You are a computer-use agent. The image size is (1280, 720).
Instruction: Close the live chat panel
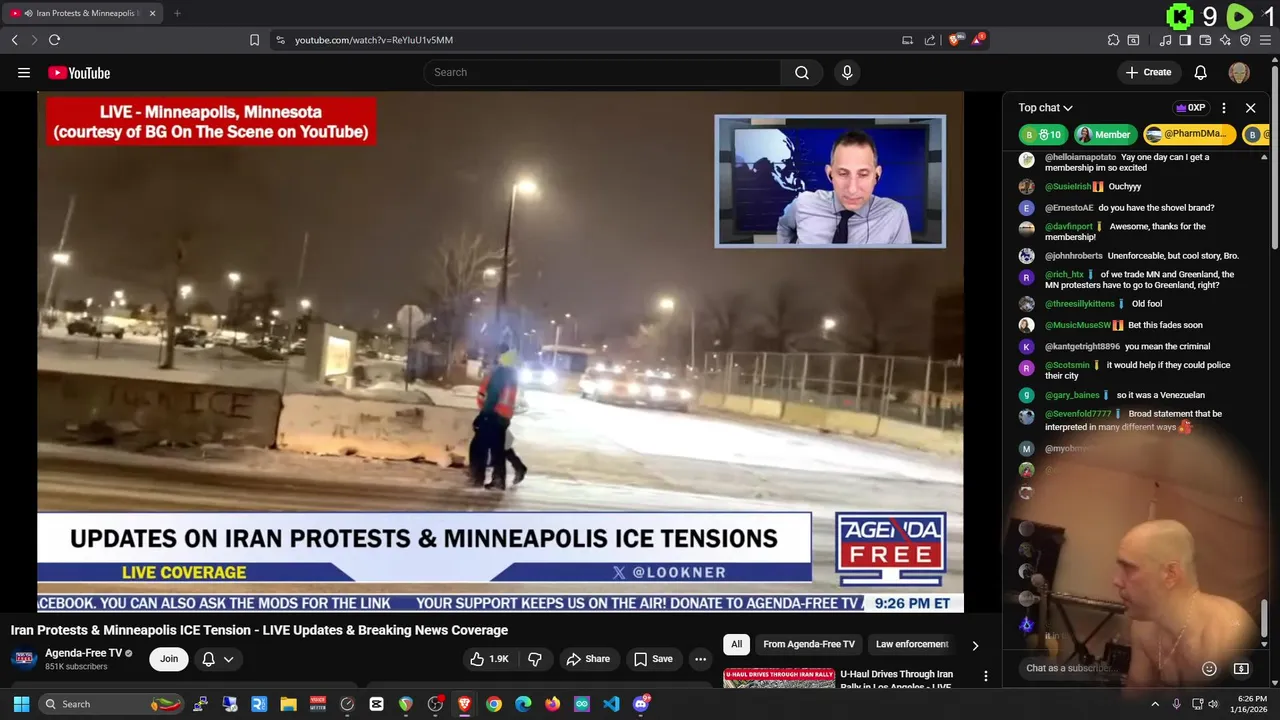point(1250,108)
